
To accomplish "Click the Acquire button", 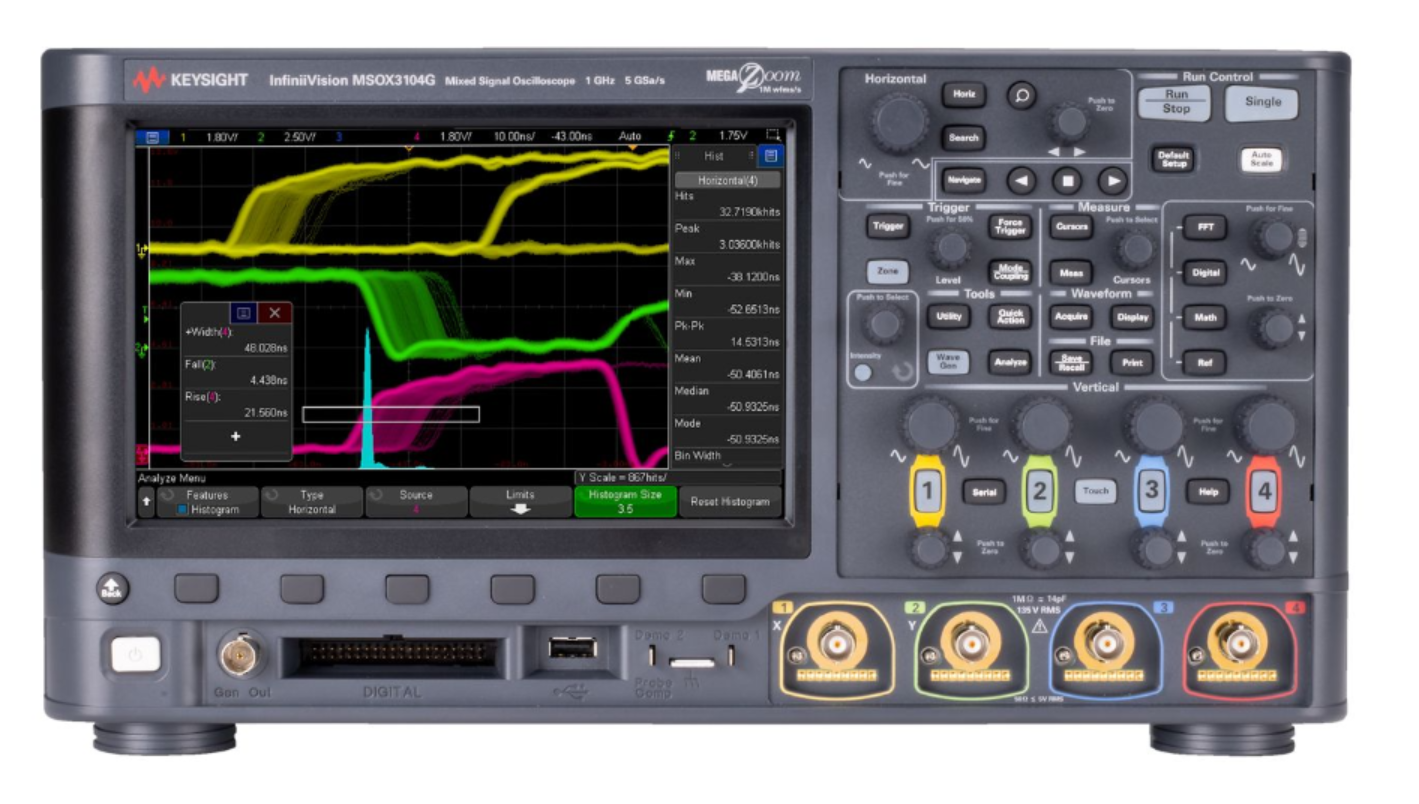I will [1070, 316].
